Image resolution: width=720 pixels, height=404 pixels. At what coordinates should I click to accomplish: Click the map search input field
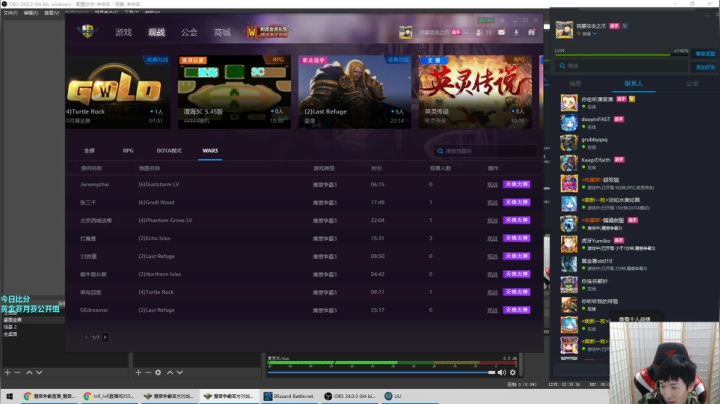click(485, 151)
